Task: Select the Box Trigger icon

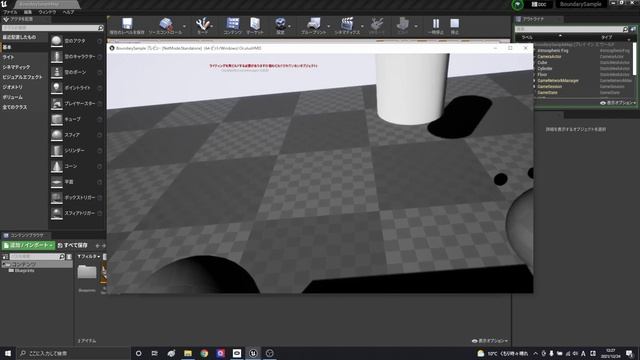Action: (x=57, y=198)
